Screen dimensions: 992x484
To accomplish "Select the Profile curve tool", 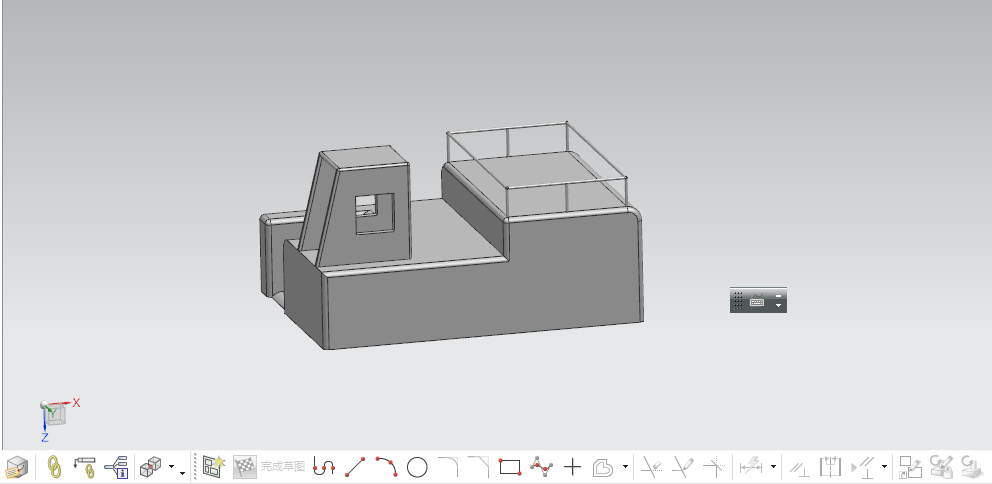I will point(324,468).
